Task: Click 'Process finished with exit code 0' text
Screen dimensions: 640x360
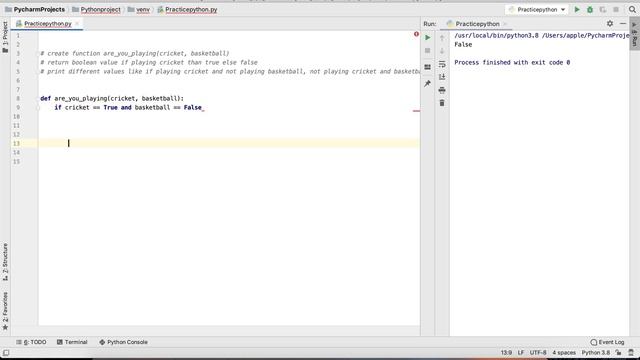Action: pyautogui.click(x=512, y=62)
